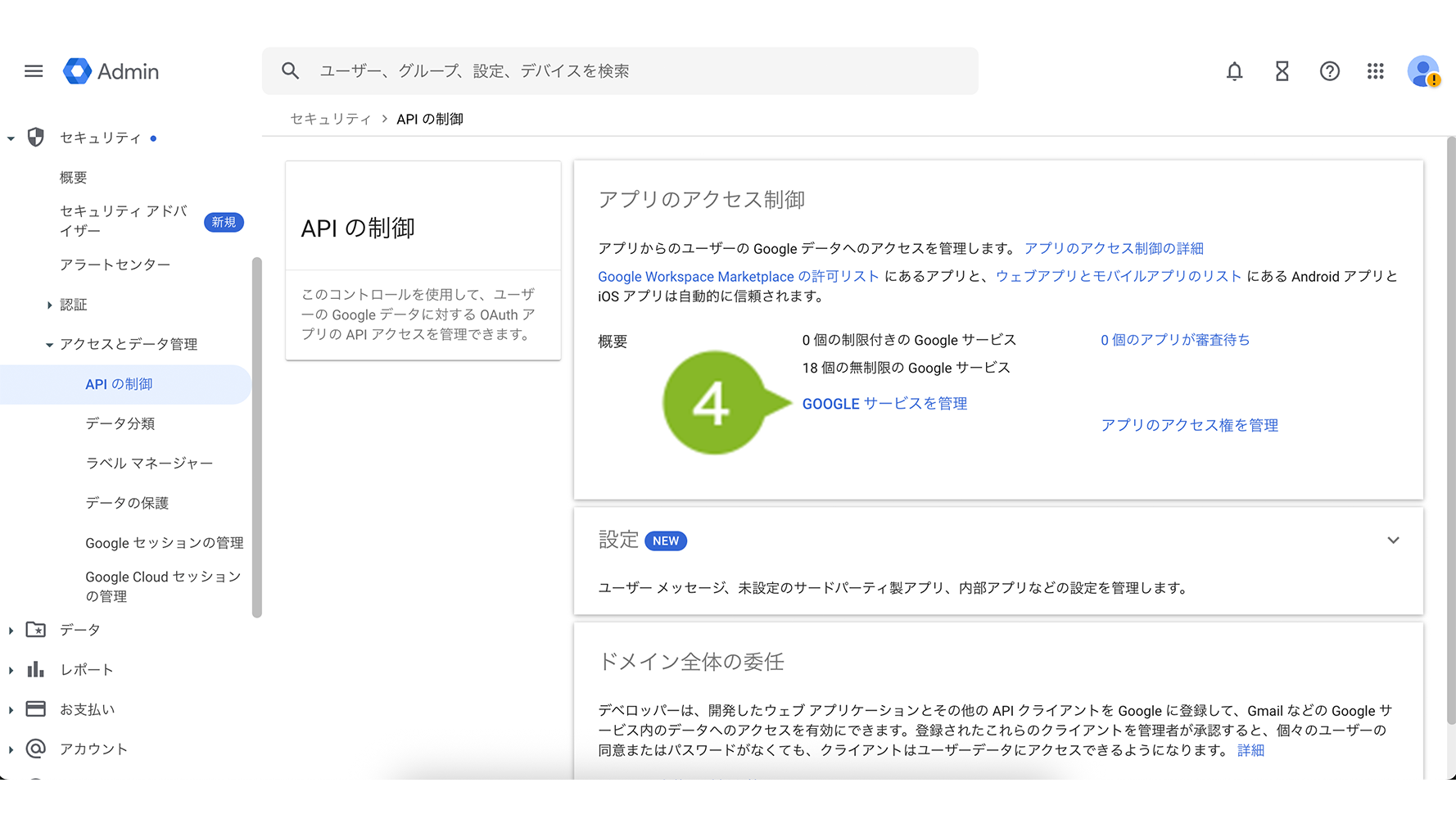Open the help question mark icon

click(x=1329, y=71)
